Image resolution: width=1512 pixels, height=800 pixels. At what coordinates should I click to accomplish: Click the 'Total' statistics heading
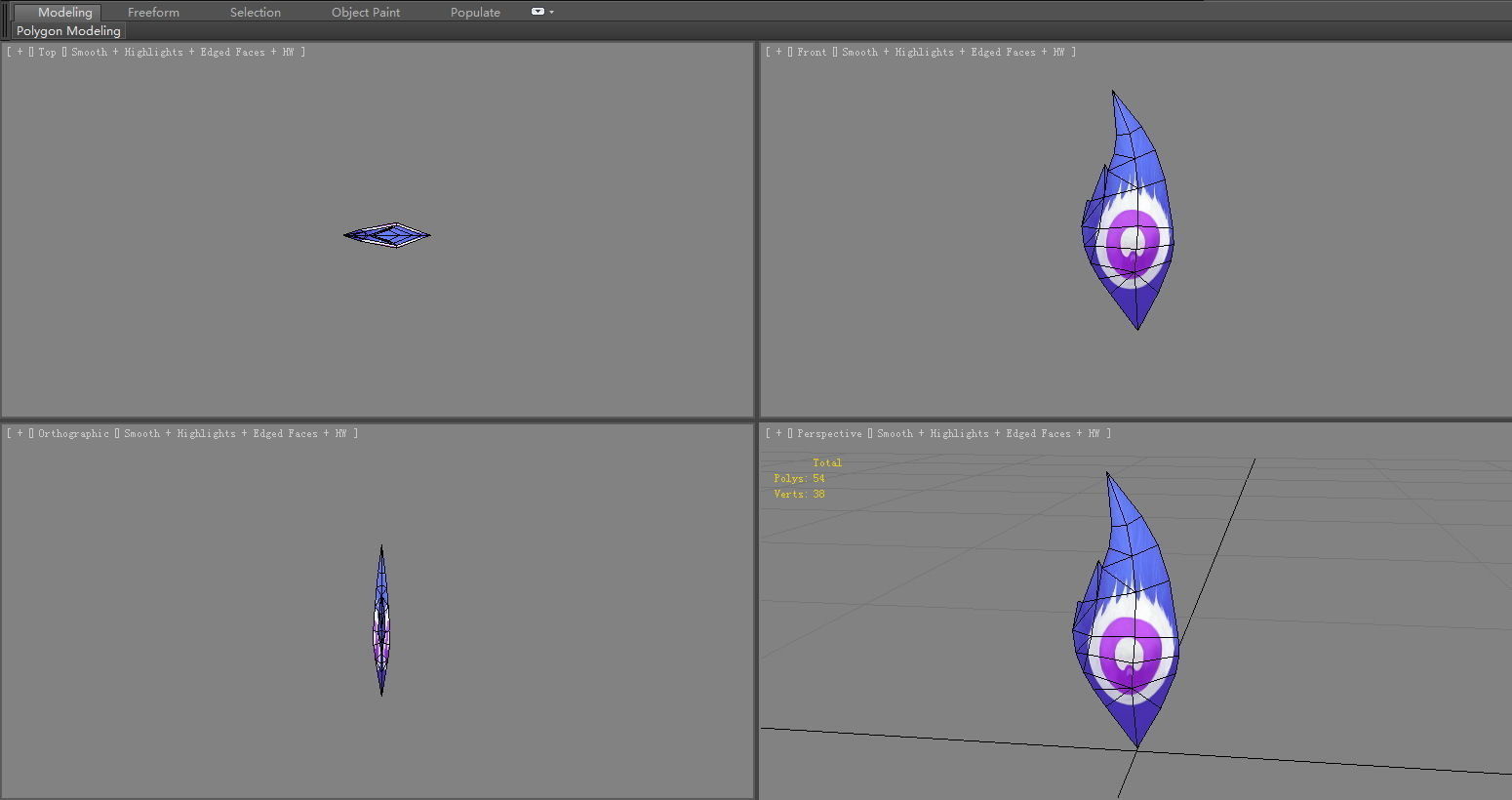click(827, 462)
